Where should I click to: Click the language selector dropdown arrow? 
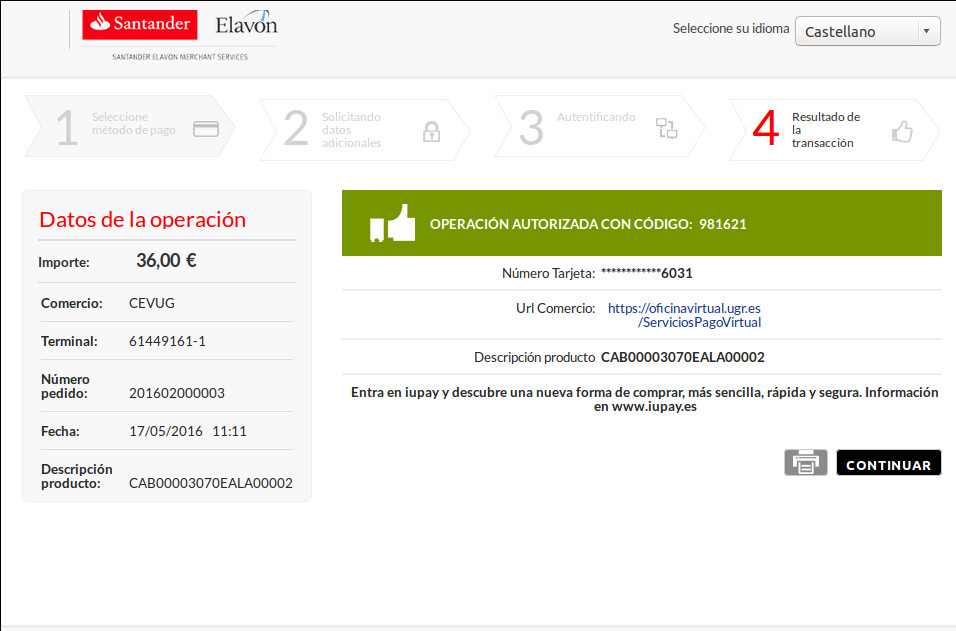click(x=927, y=32)
